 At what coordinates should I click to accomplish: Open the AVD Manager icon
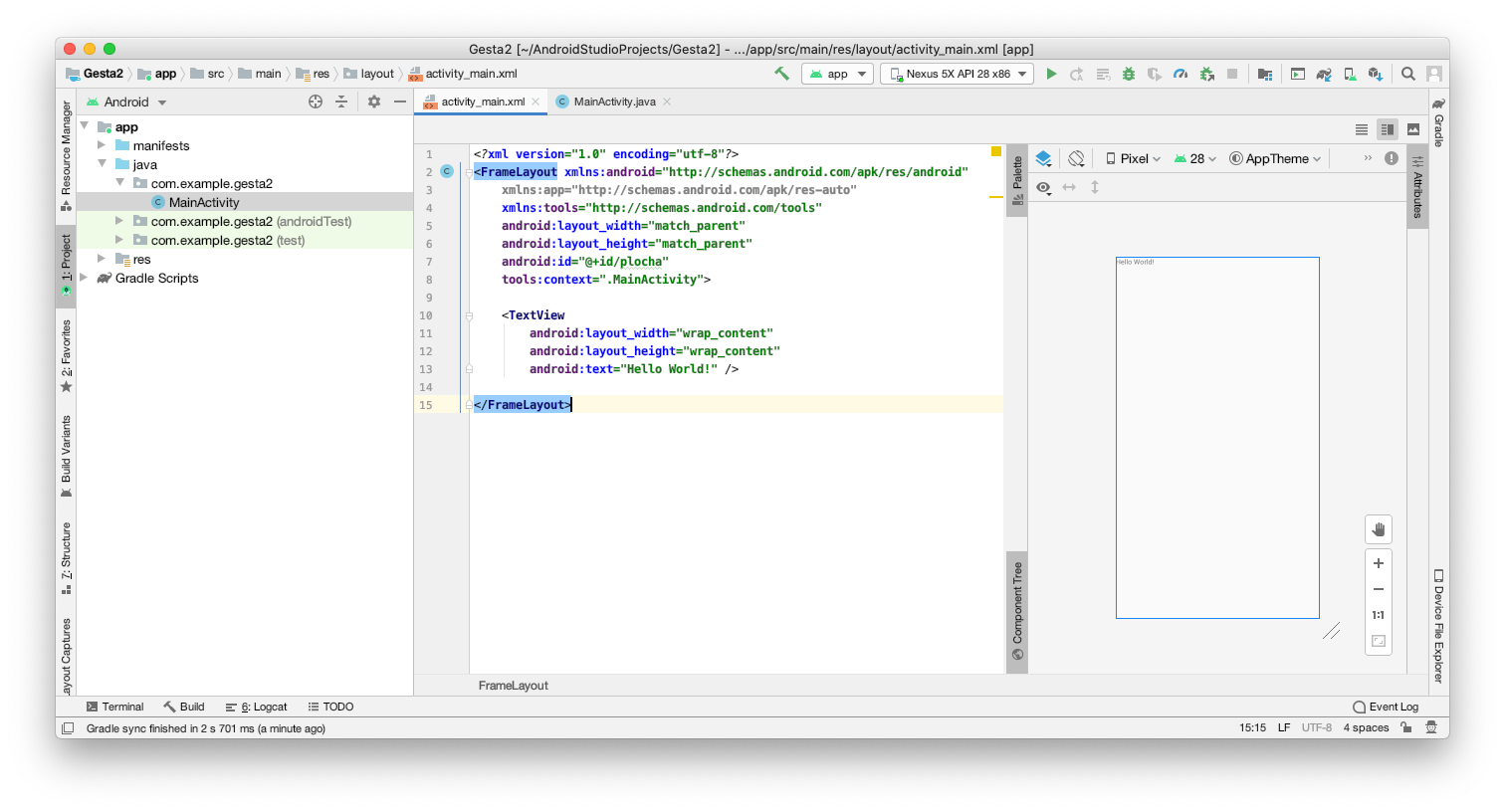point(1350,74)
